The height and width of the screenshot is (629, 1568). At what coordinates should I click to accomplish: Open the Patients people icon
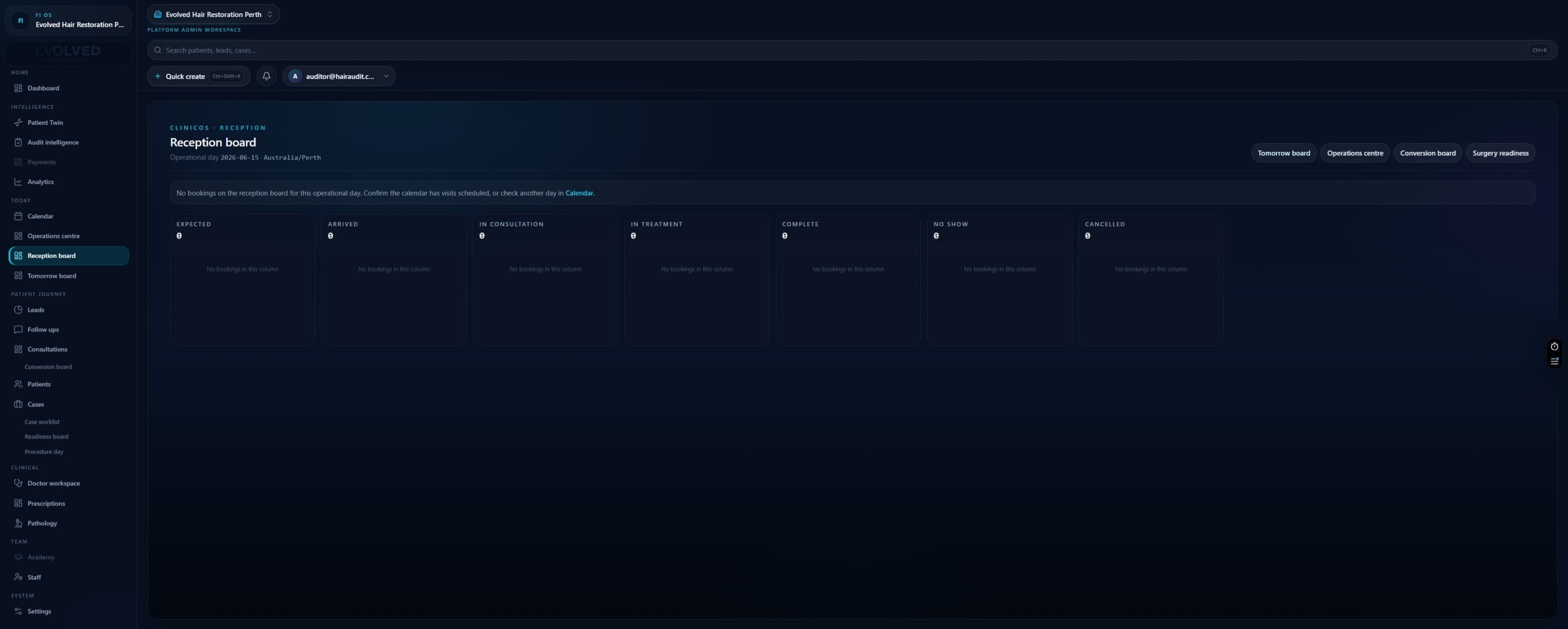pyautogui.click(x=18, y=384)
